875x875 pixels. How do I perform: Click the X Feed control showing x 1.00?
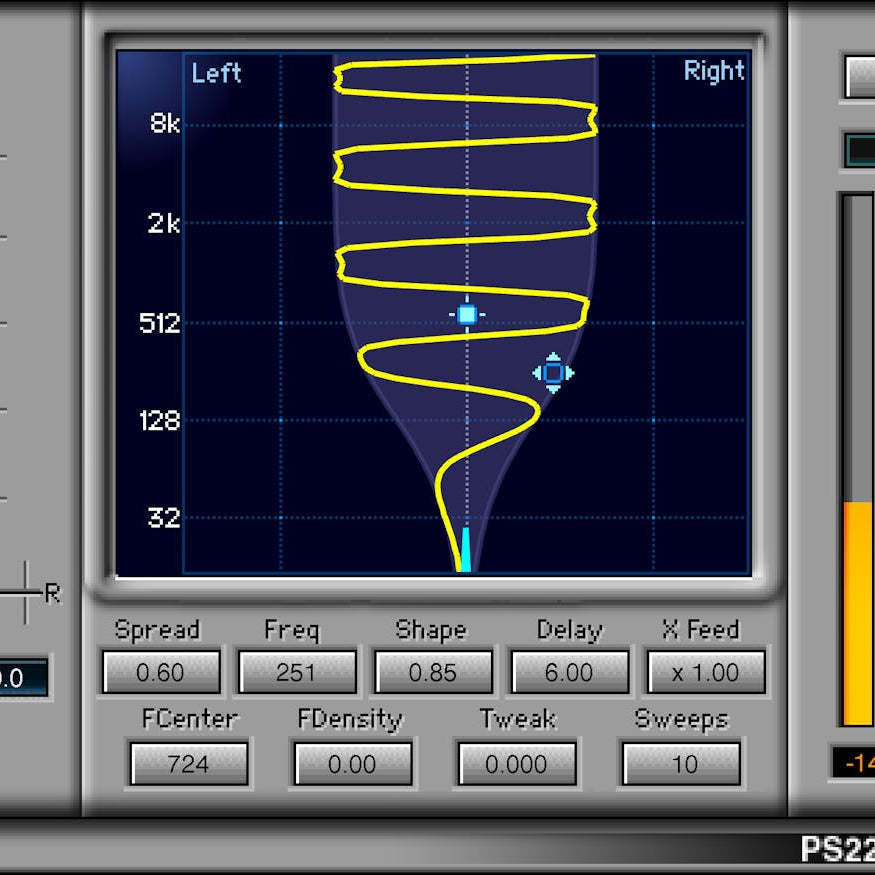(706, 672)
